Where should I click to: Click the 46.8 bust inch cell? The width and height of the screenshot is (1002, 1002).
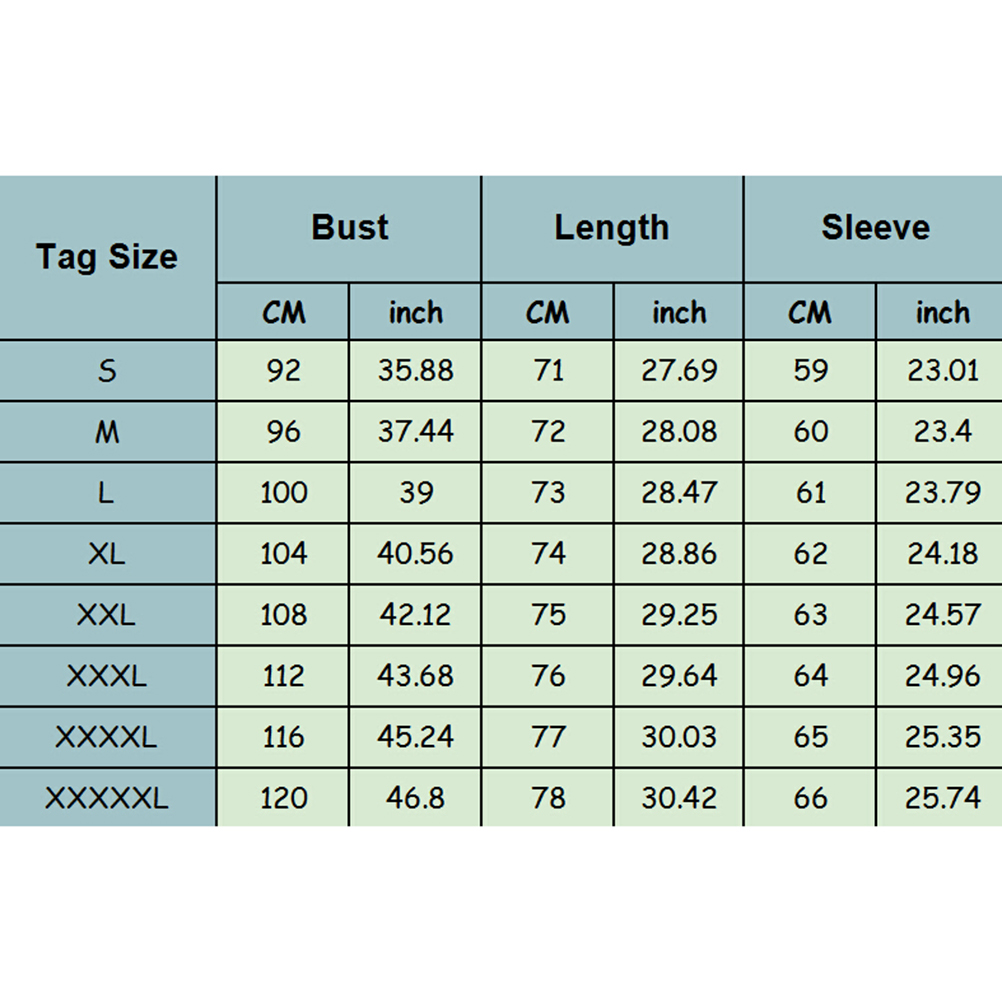point(415,798)
